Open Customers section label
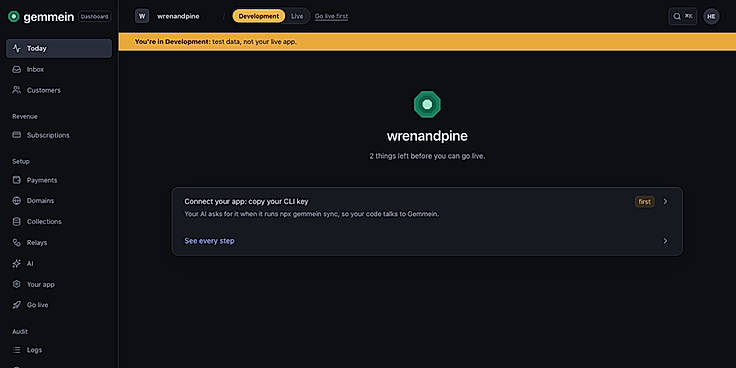 click(44, 90)
